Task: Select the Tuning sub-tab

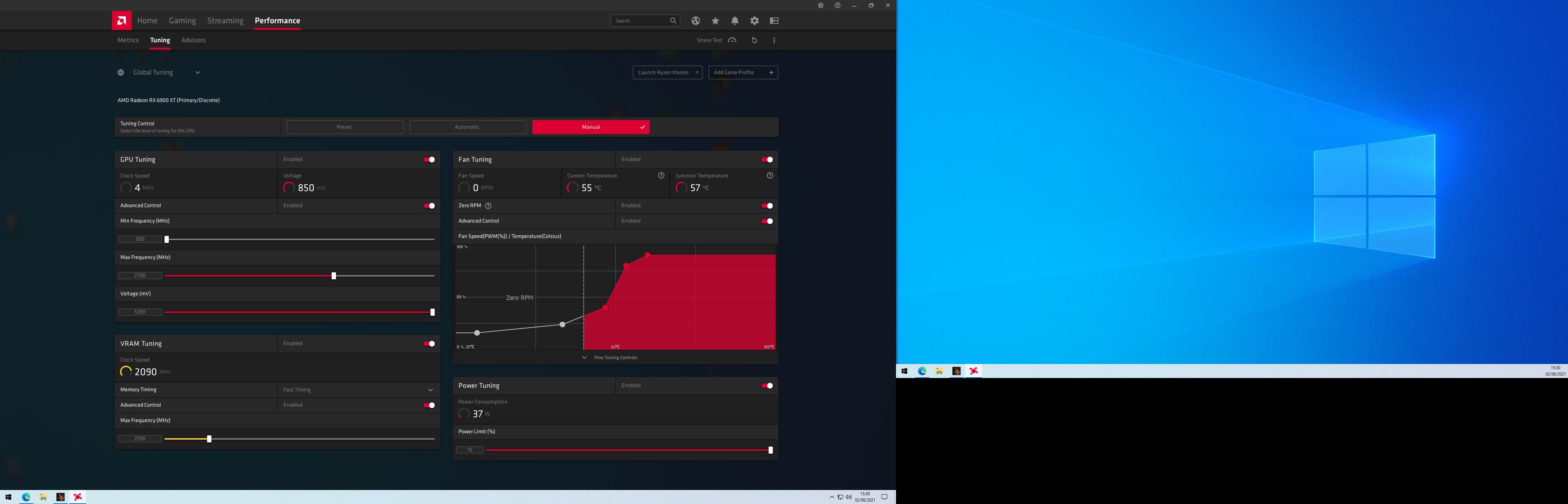Action: coord(160,40)
